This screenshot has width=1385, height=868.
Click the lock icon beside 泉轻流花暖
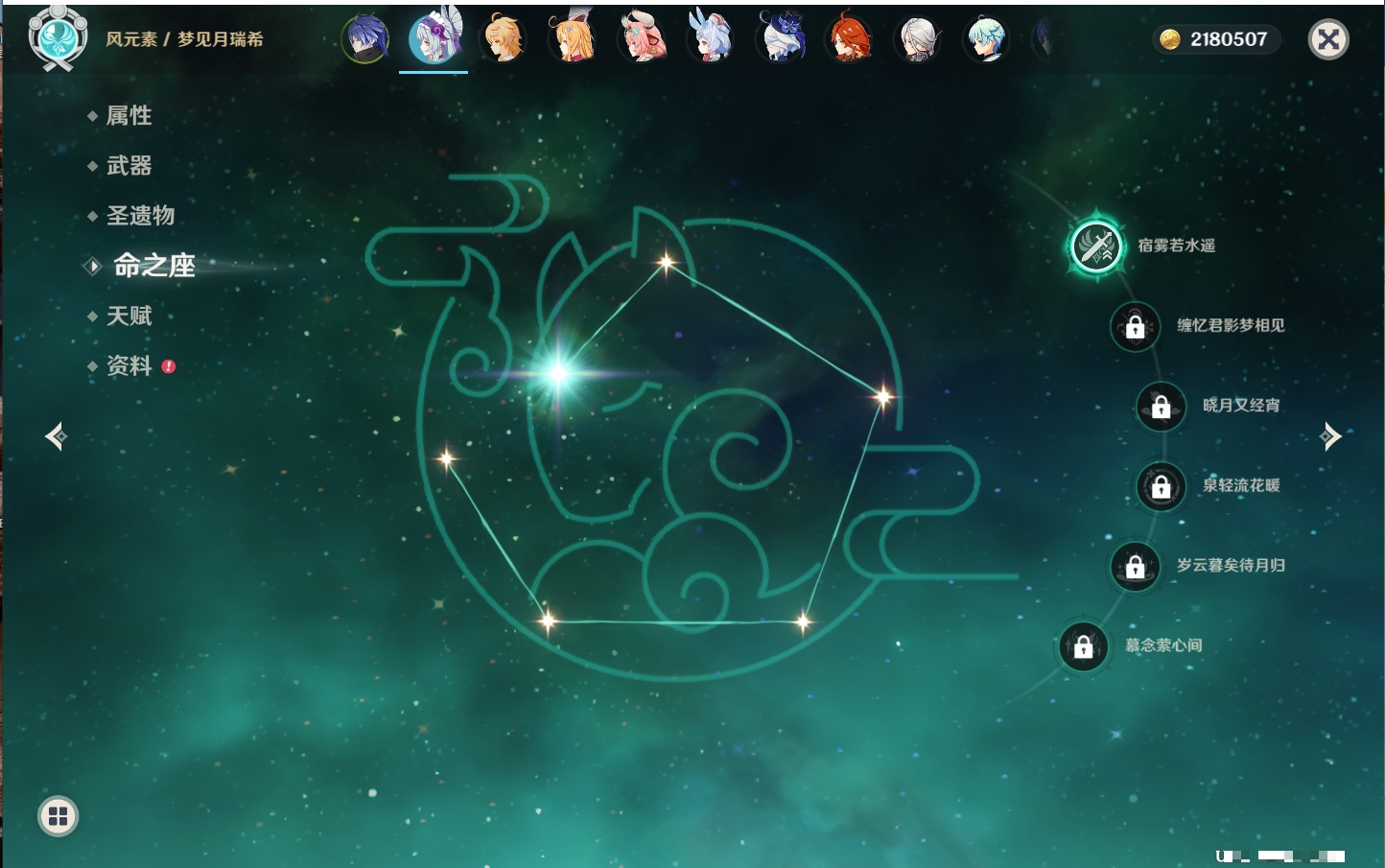1162,486
